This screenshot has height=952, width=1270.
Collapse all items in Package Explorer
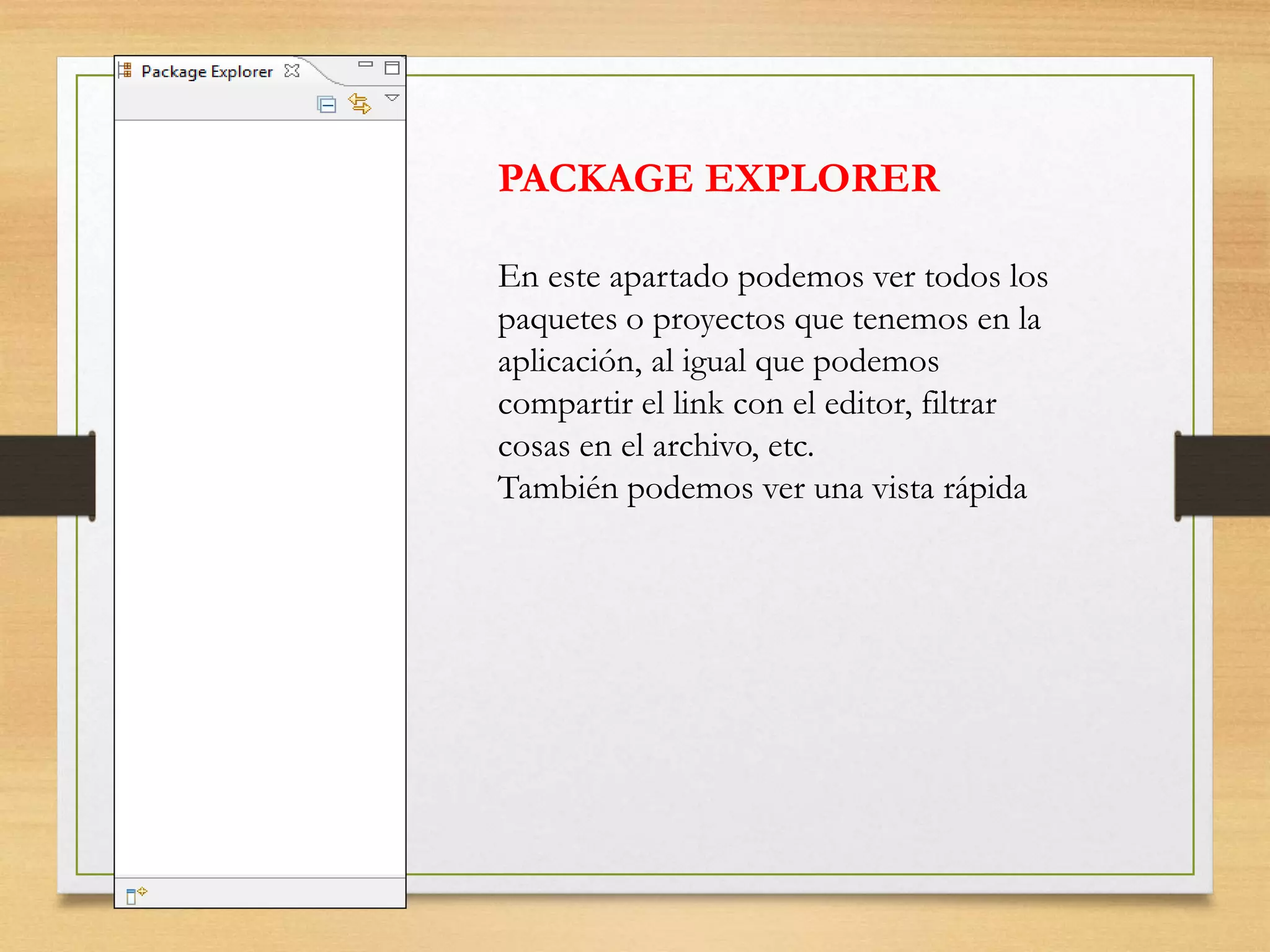326,104
